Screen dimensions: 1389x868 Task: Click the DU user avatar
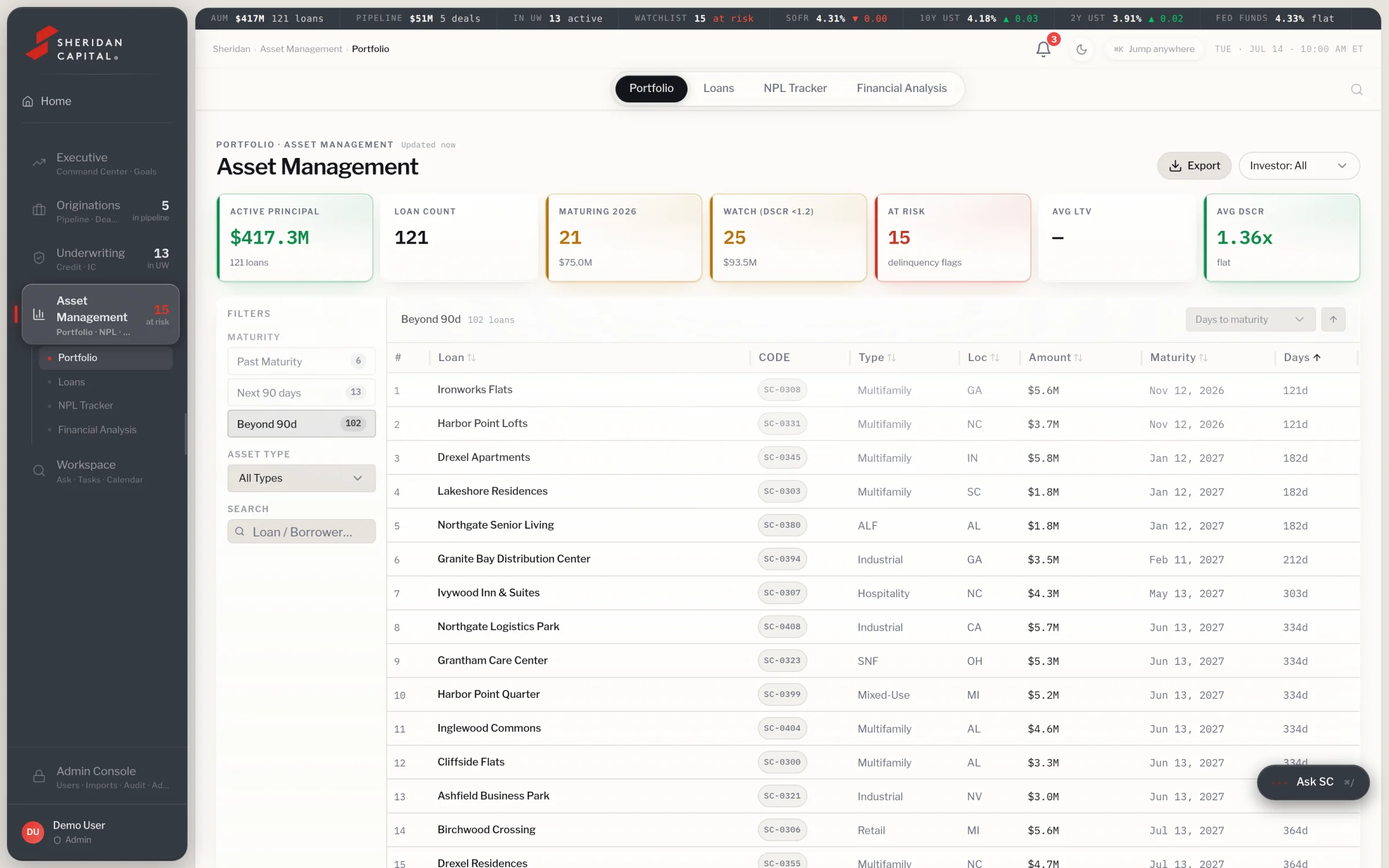tap(33, 832)
